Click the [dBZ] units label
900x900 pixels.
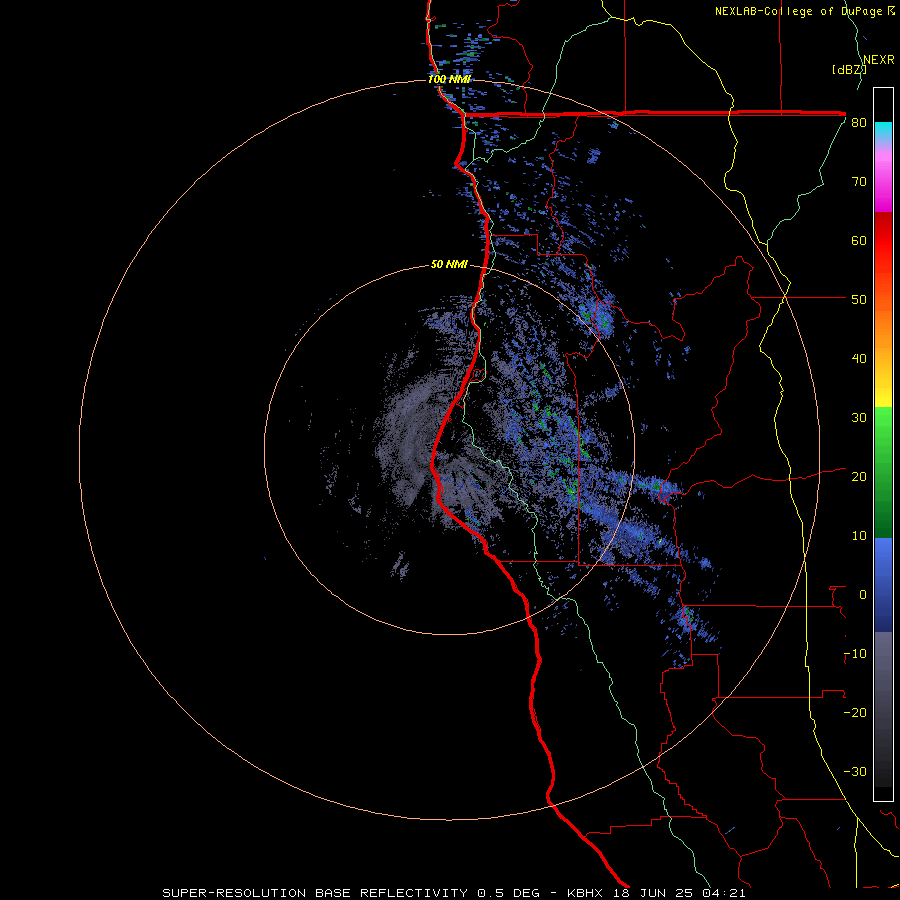click(x=849, y=70)
